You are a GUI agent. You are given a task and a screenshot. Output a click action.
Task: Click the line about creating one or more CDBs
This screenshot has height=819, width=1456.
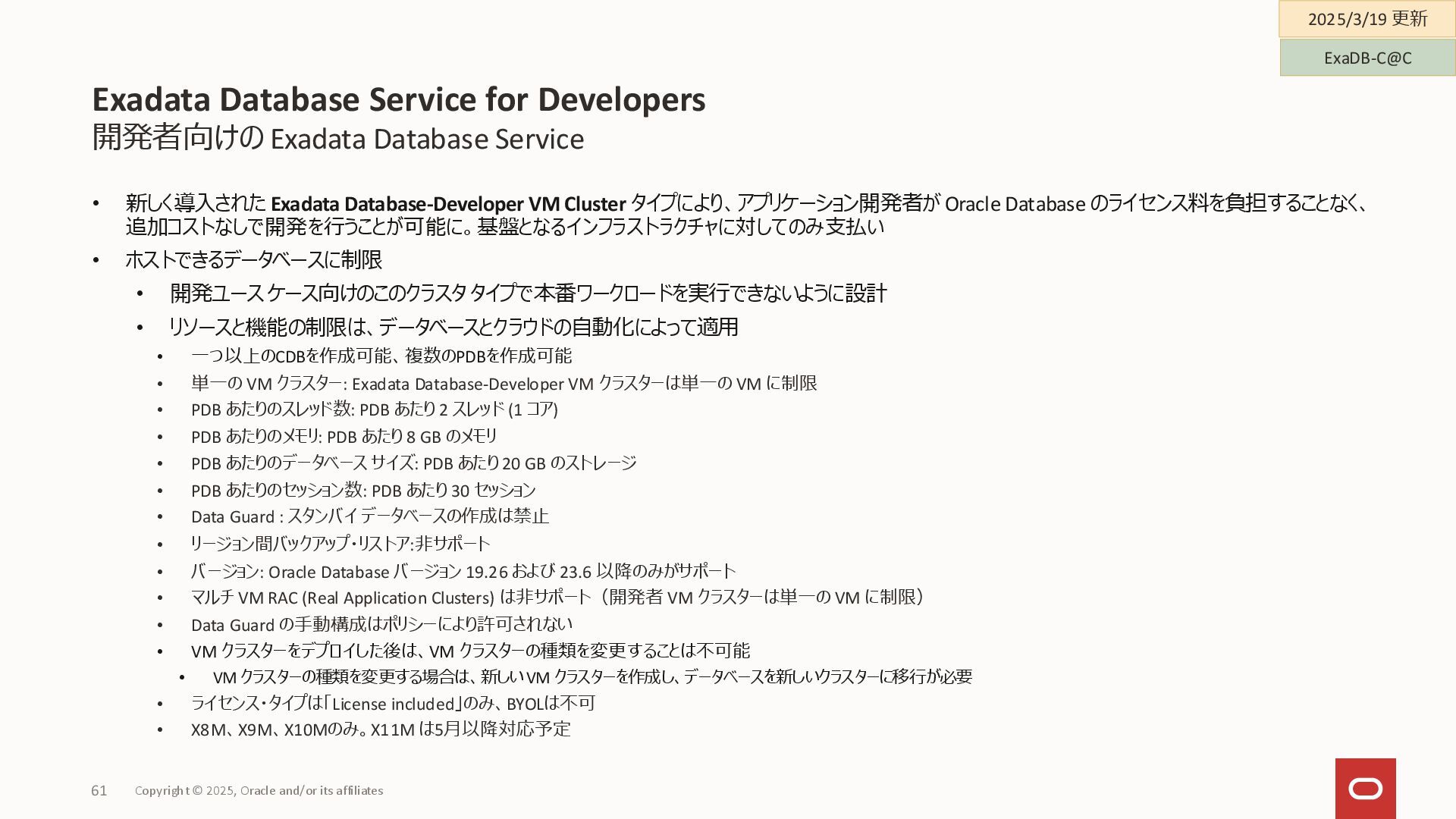pos(381,356)
